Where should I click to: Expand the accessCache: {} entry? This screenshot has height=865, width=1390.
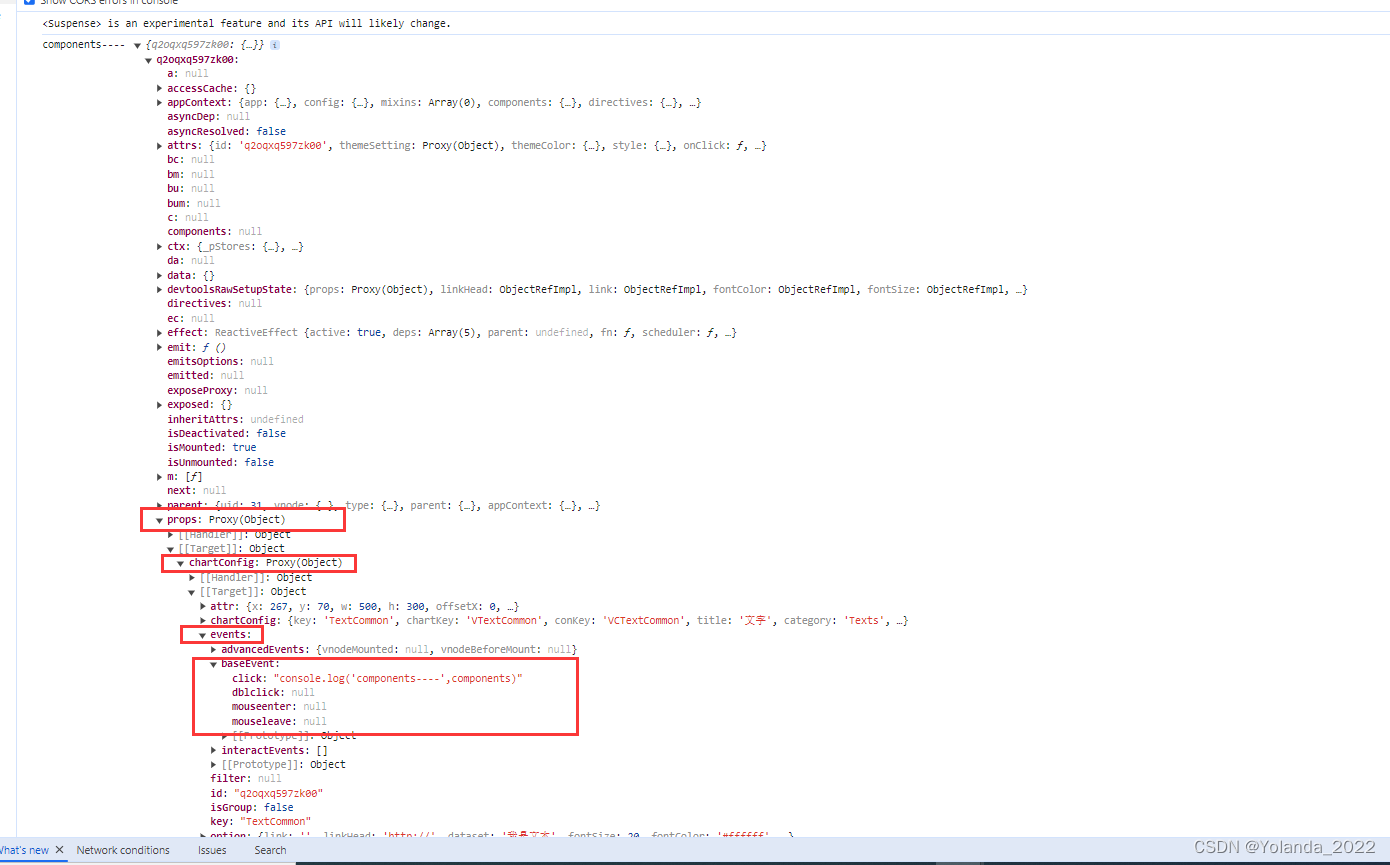point(160,88)
